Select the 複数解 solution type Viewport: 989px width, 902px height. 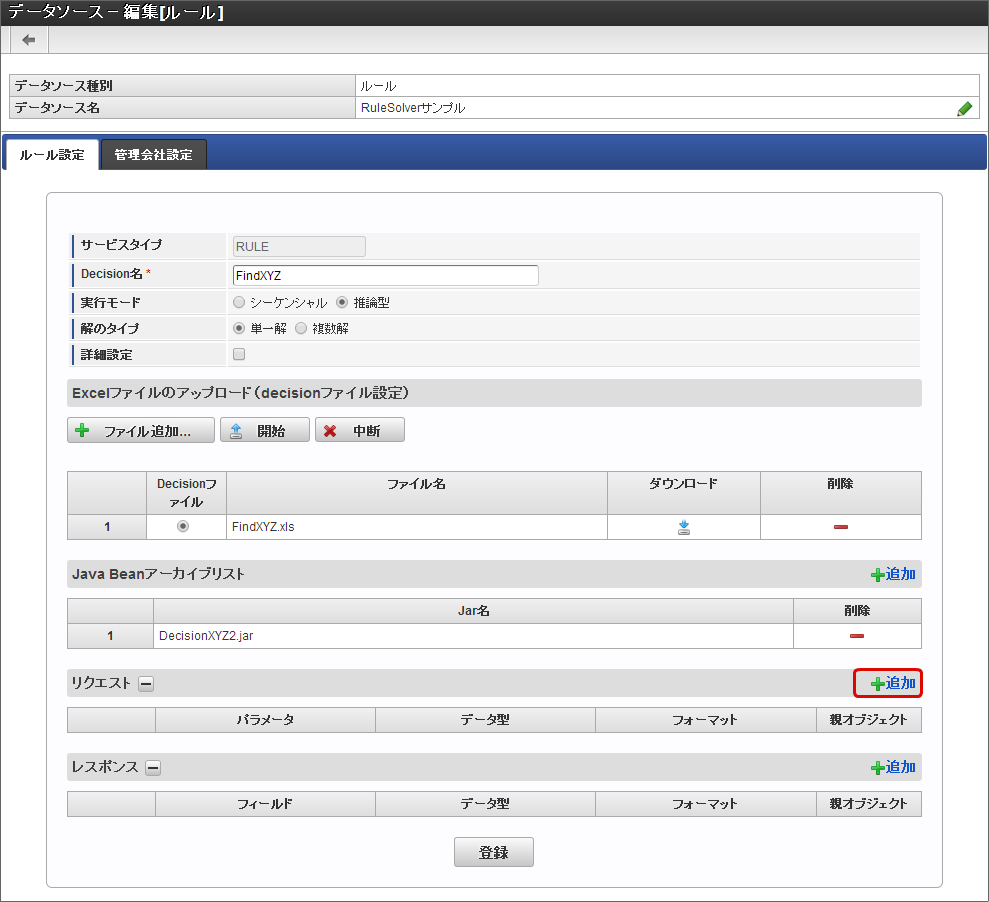pos(301,328)
